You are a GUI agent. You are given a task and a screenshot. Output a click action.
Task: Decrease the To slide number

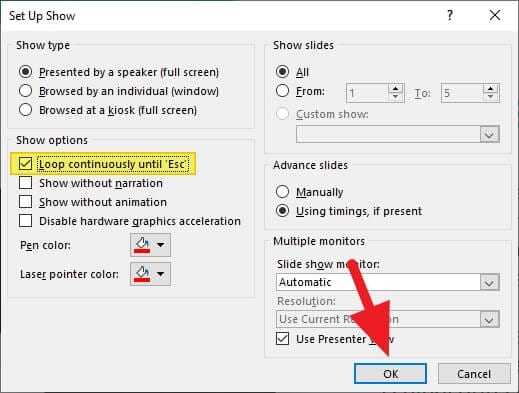[x=490, y=97]
